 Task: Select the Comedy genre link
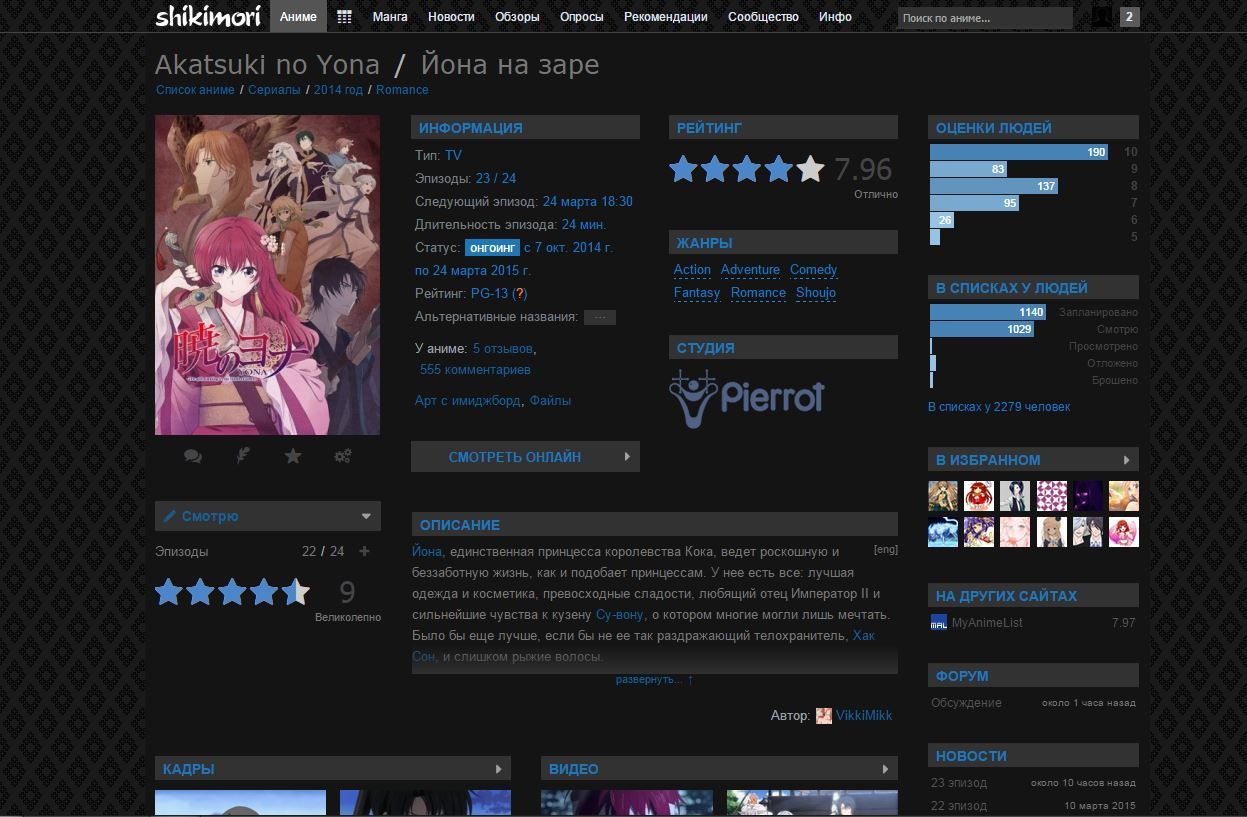tap(813, 270)
